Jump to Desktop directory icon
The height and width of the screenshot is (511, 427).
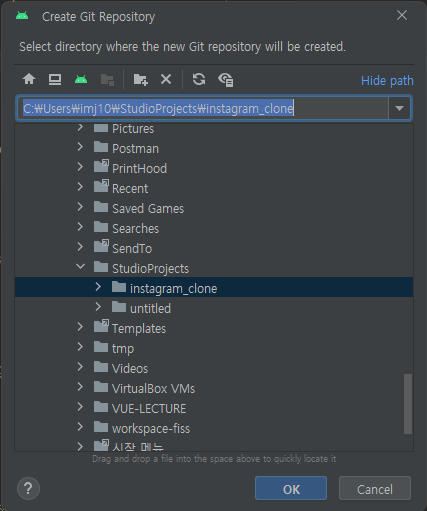[x=55, y=79]
